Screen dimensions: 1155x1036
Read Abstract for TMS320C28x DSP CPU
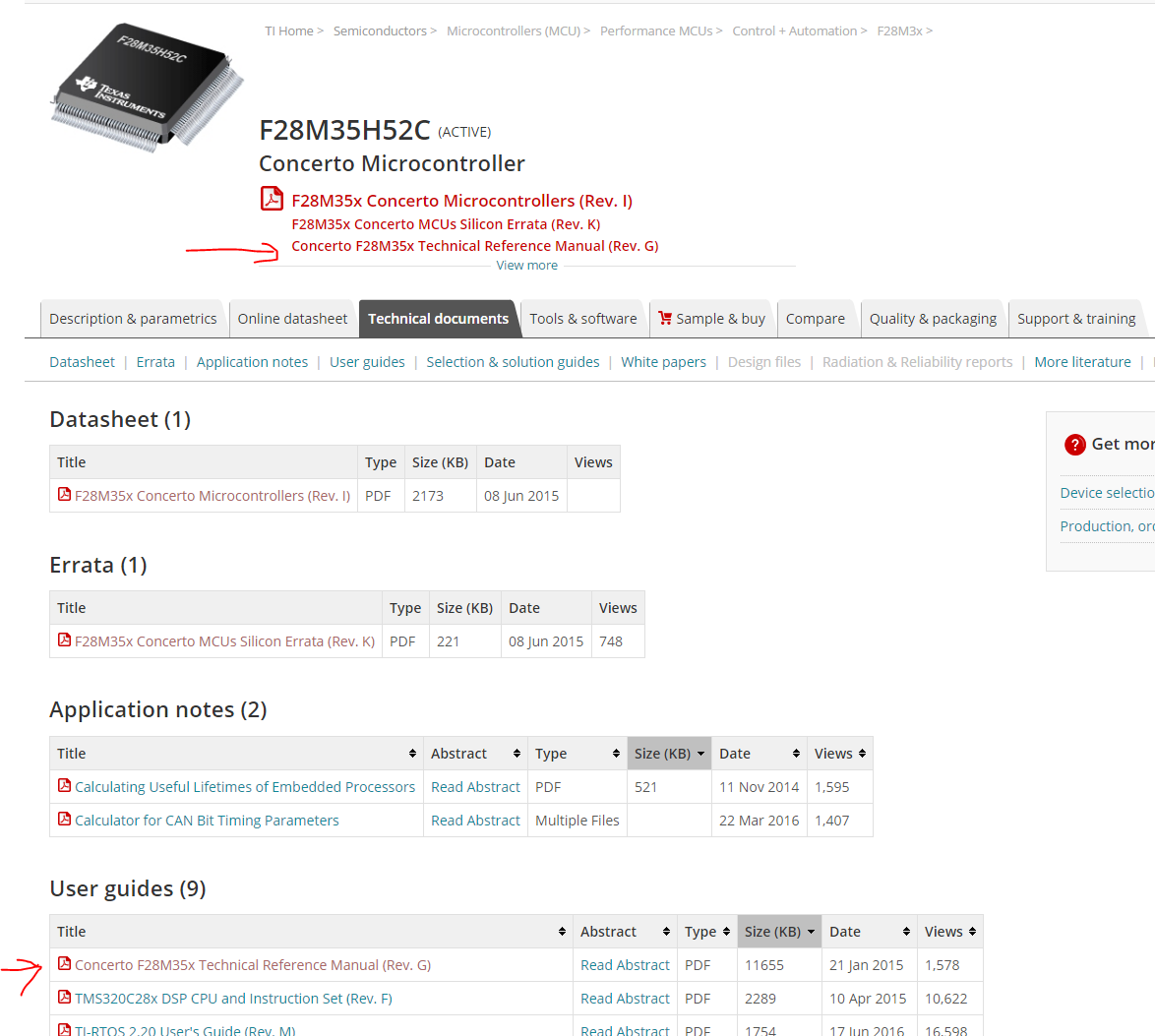[625, 999]
